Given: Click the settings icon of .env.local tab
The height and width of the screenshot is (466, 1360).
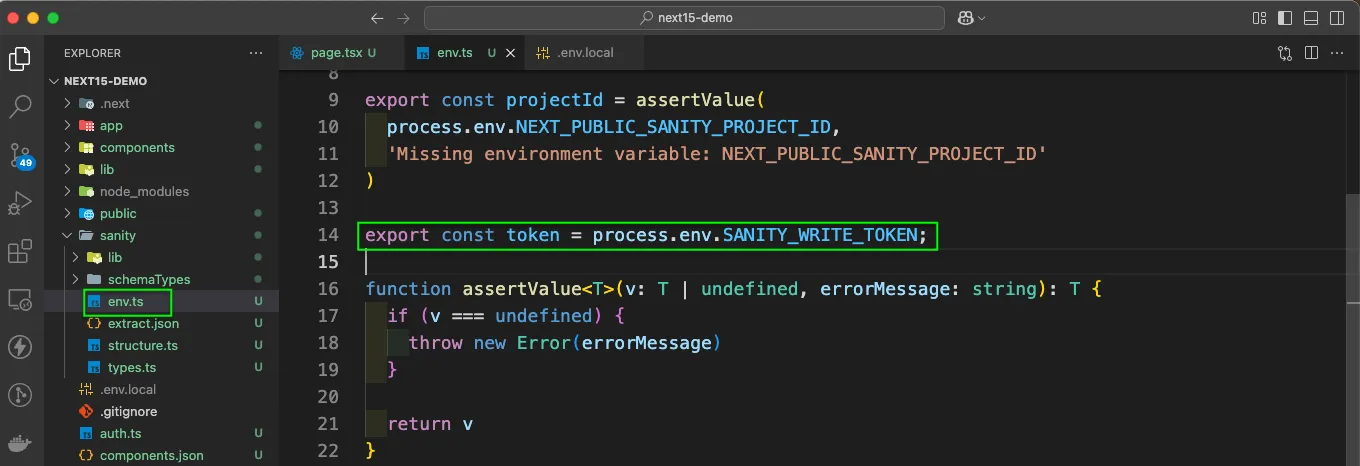Looking at the screenshot, I should [544, 53].
